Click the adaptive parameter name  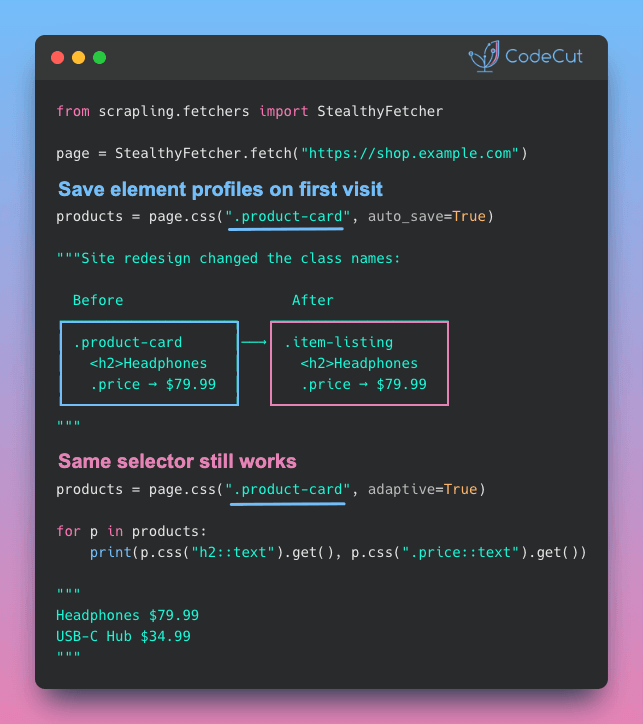(401, 489)
